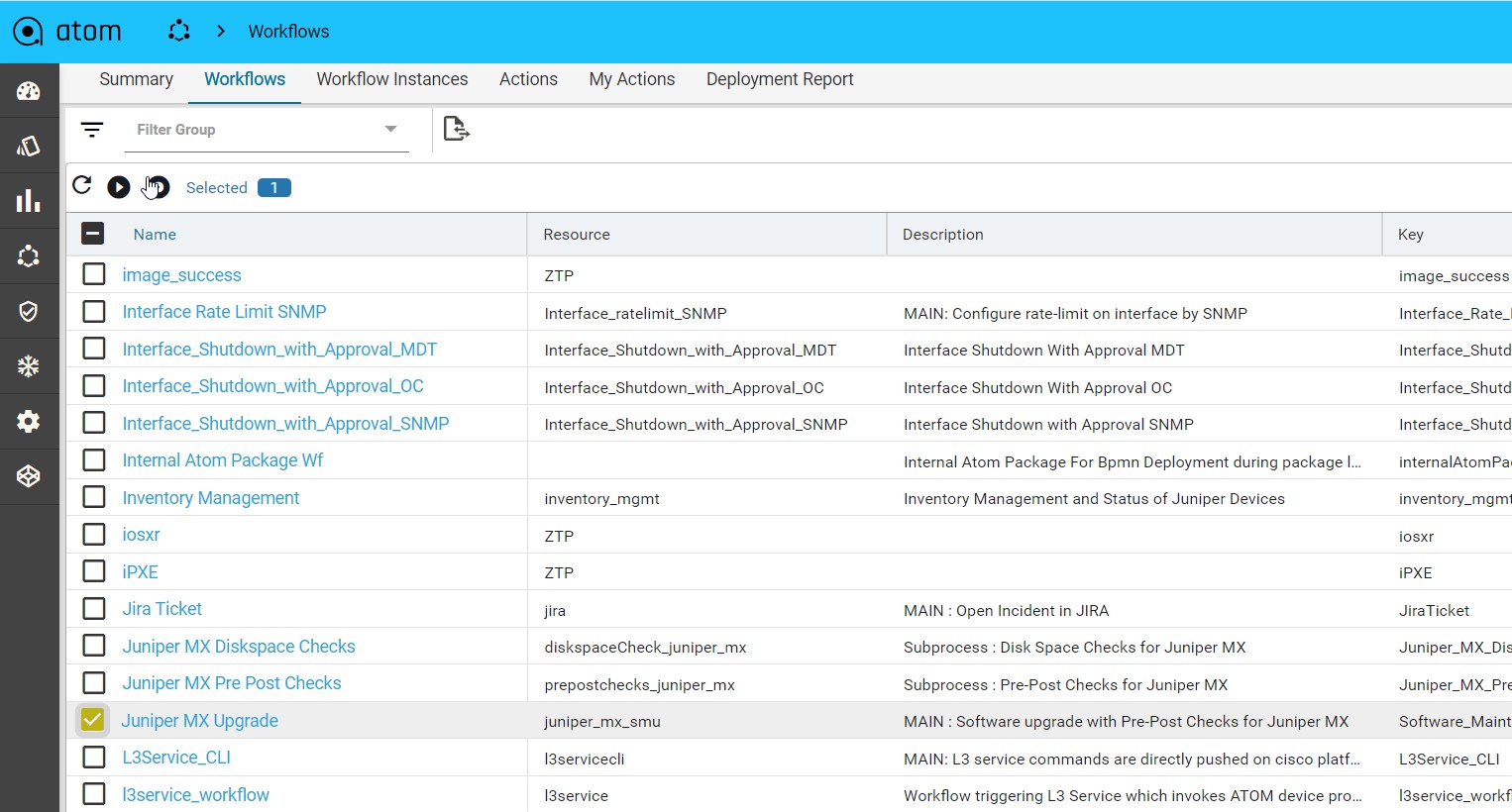Image resolution: width=1512 pixels, height=812 pixels.
Task: Open the Juniper MX Diskspace Checks link
Action: (x=239, y=647)
